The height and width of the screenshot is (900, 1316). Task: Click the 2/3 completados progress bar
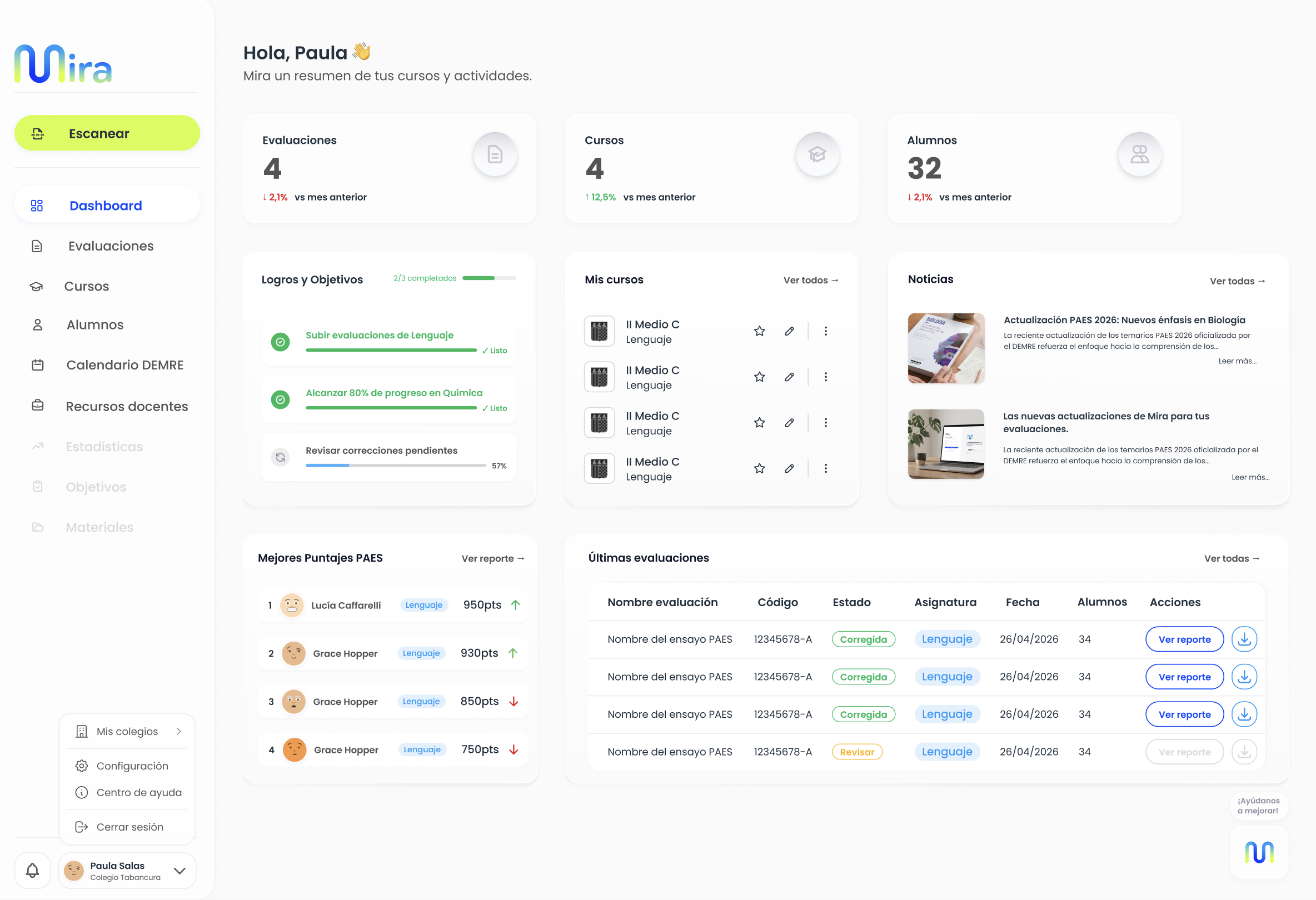pos(489,278)
